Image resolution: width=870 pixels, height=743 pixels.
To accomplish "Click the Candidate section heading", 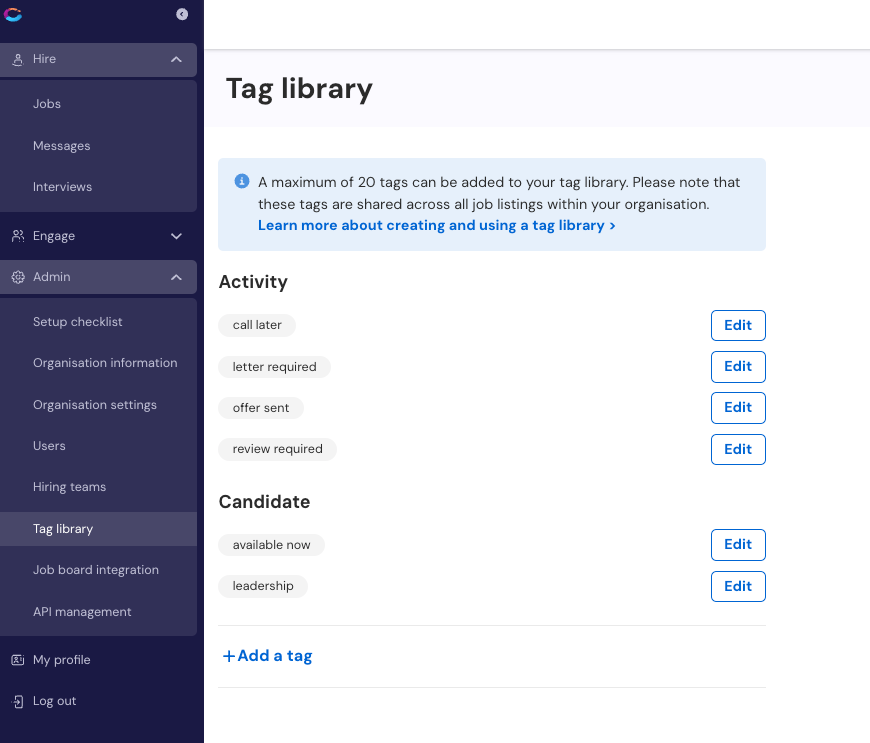I will click(264, 502).
